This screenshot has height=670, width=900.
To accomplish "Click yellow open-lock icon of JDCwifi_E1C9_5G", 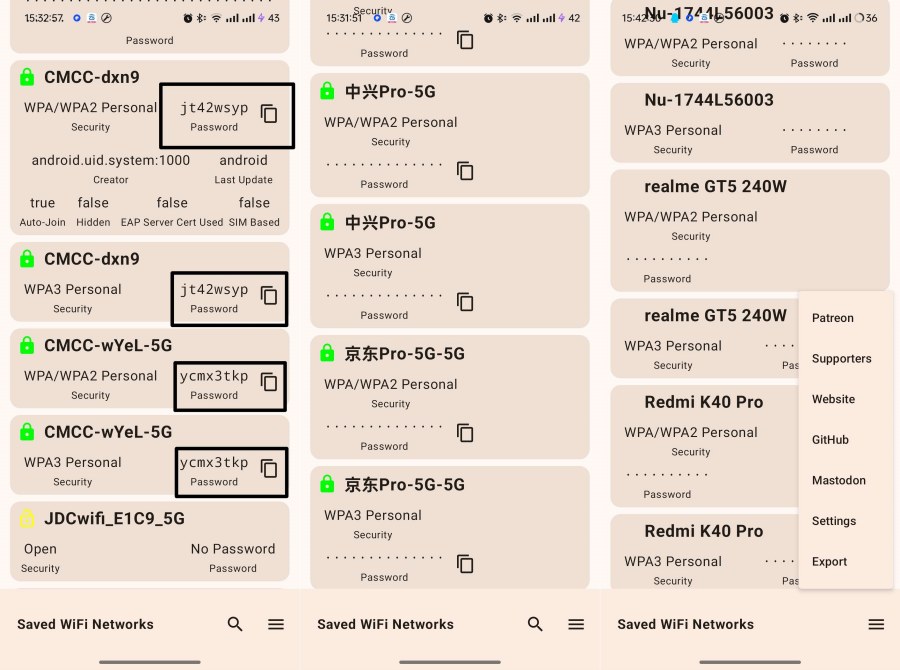I will 27,518.
